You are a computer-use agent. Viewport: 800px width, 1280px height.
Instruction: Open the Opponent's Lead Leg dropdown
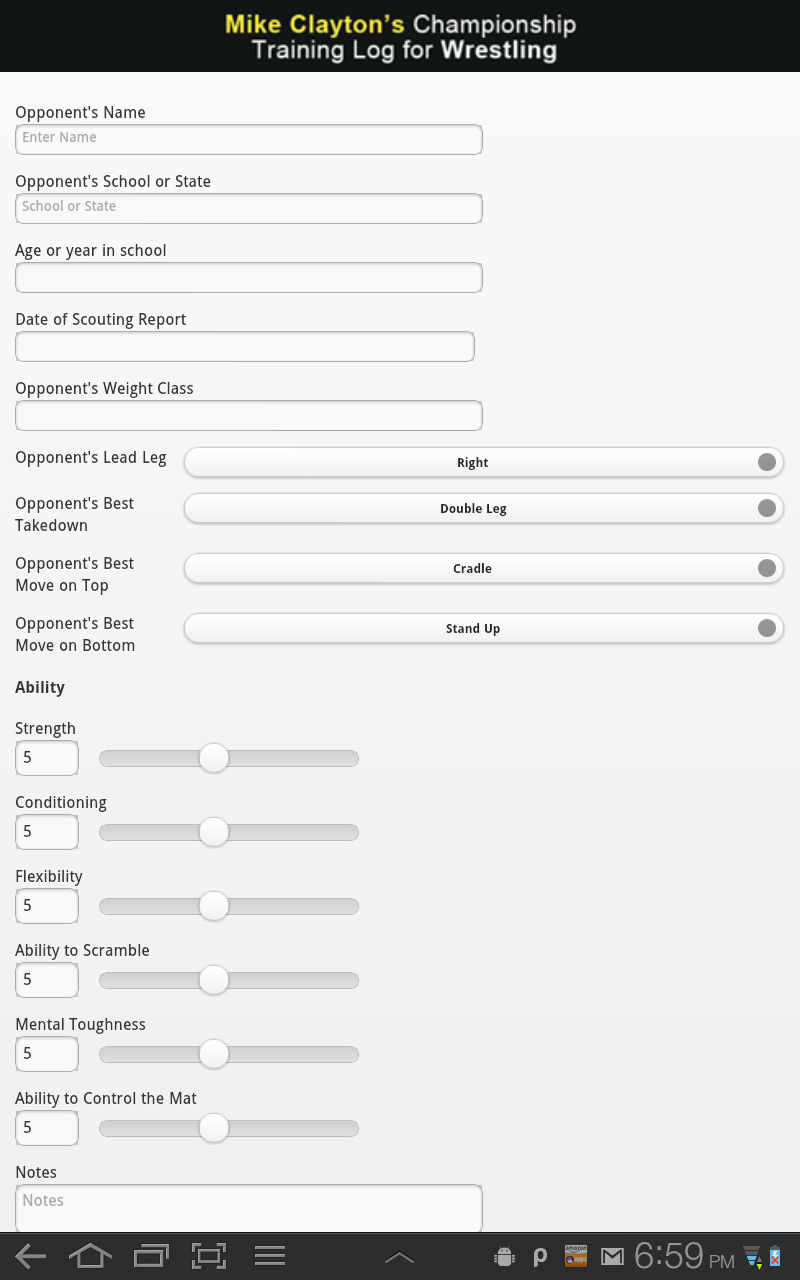click(x=484, y=462)
